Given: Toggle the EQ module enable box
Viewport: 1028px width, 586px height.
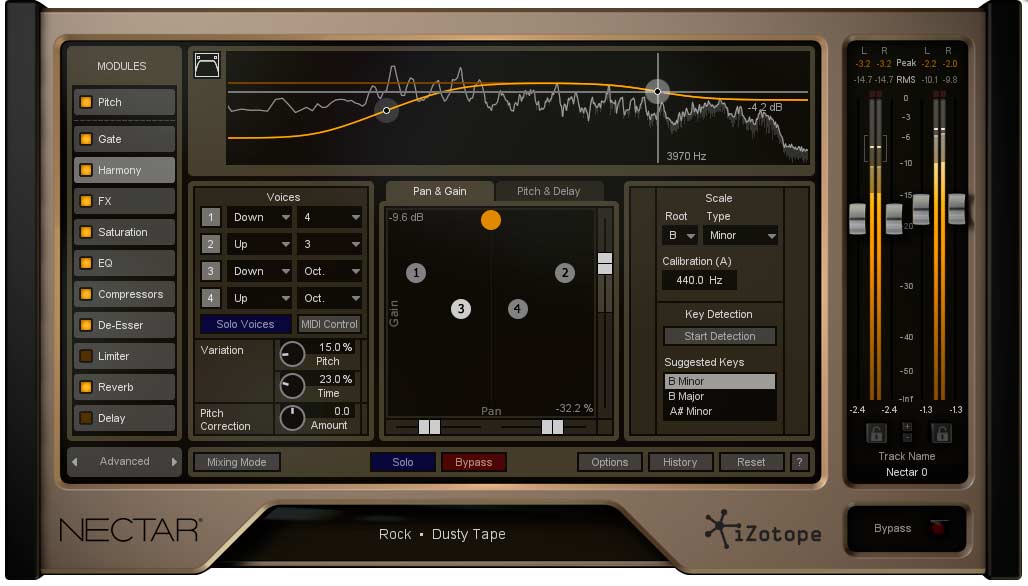Looking at the screenshot, I should [x=86, y=263].
